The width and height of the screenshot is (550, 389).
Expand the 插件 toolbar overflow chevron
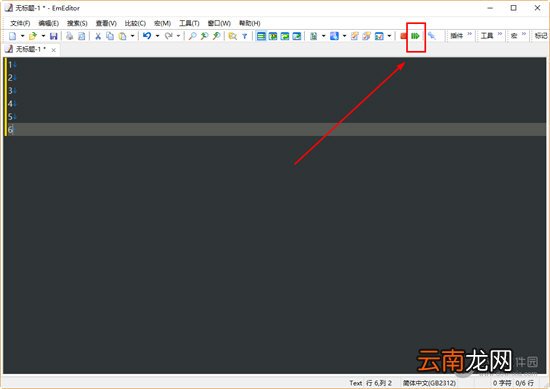click(470, 34)
